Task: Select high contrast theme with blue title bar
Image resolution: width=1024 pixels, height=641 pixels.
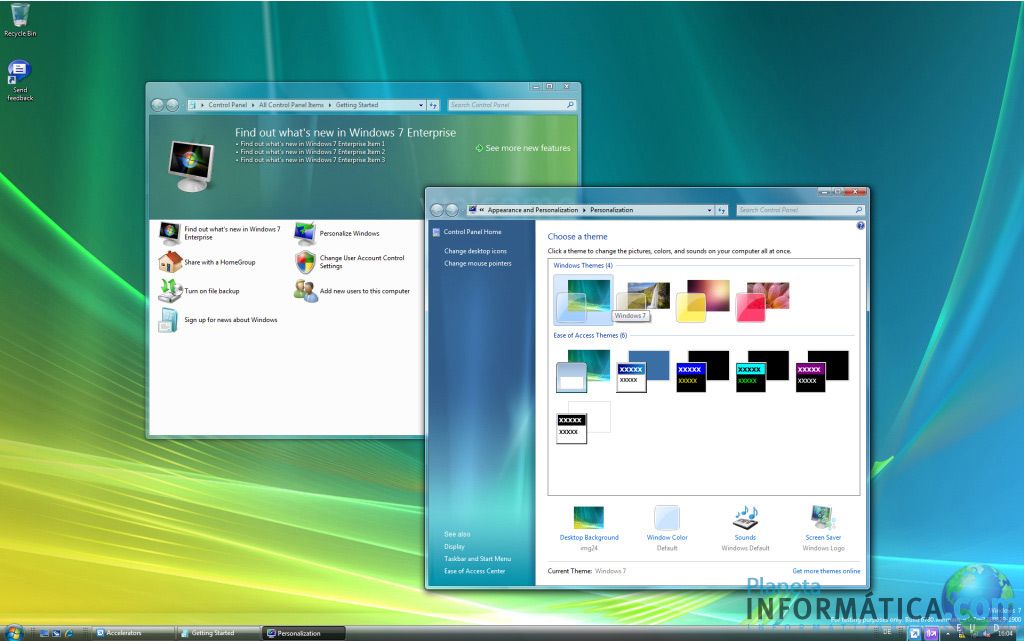Action: [x=702, y=371]
